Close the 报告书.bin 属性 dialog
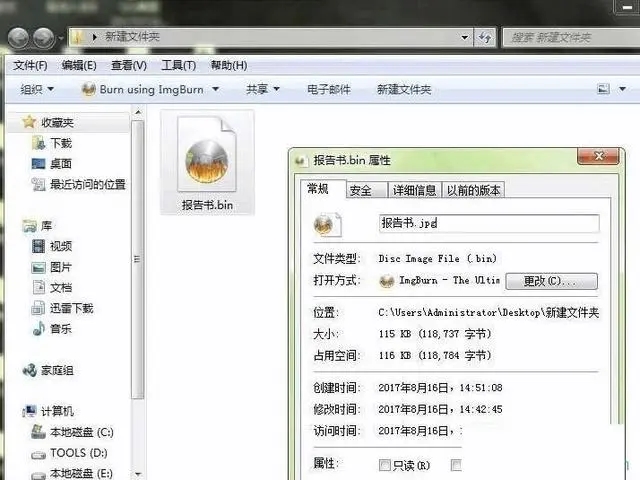The image size is (640, 480). coord(598,156)
